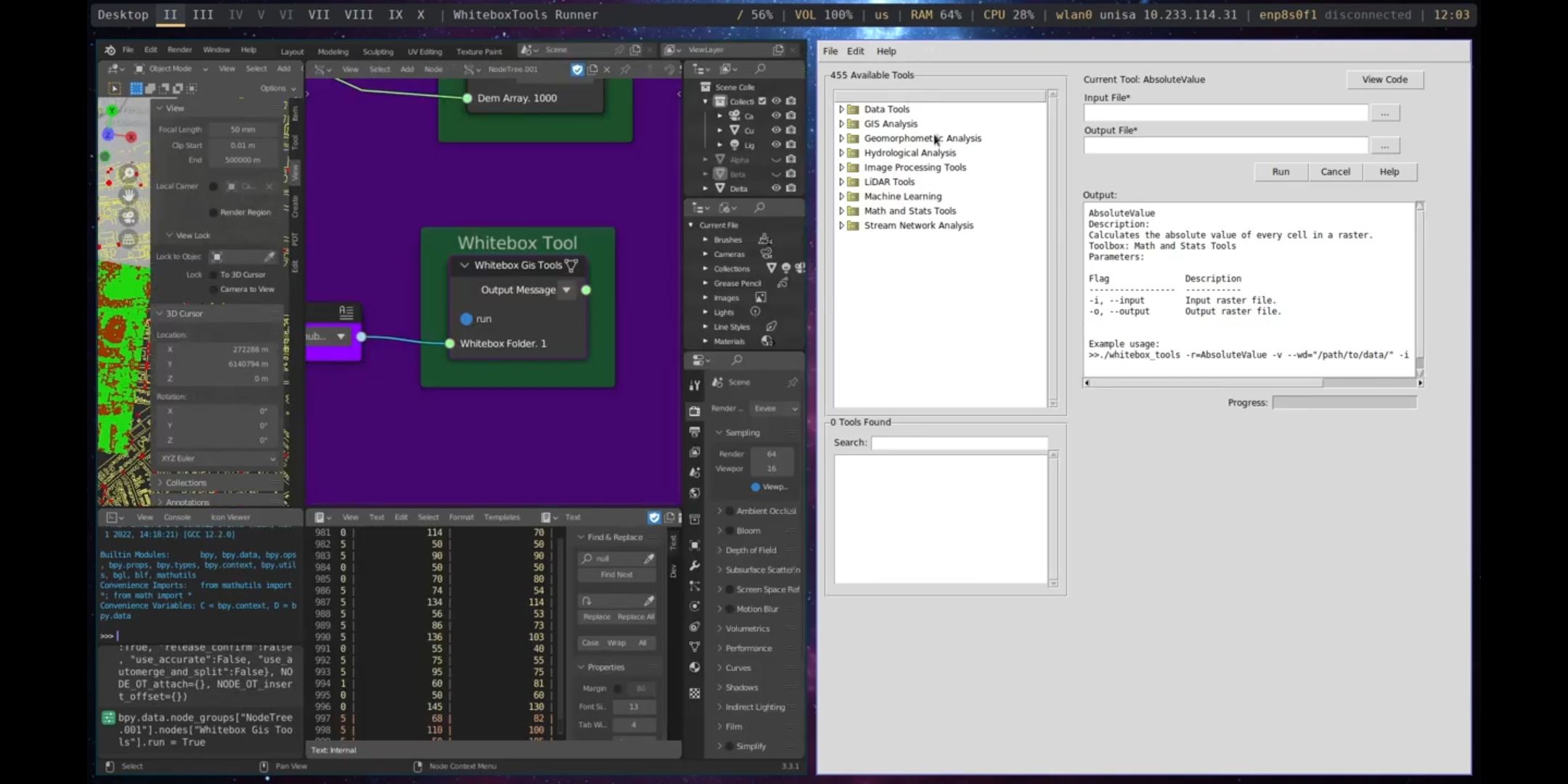Image resolution: width=1568 pixels, height=784 pixels.
Task: Switch to the Sculpting workspace tab
Action: pyautogui.click(x=377, y=52)
